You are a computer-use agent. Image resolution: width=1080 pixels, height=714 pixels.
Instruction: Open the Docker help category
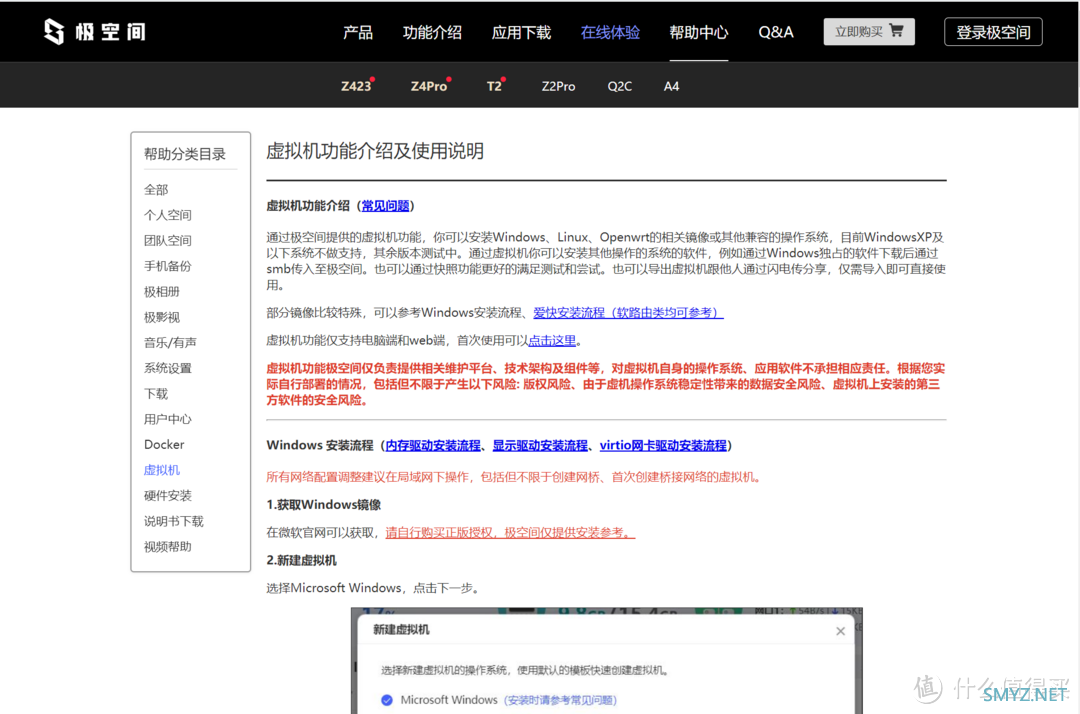pyautogui.click(x=164, y=444)
